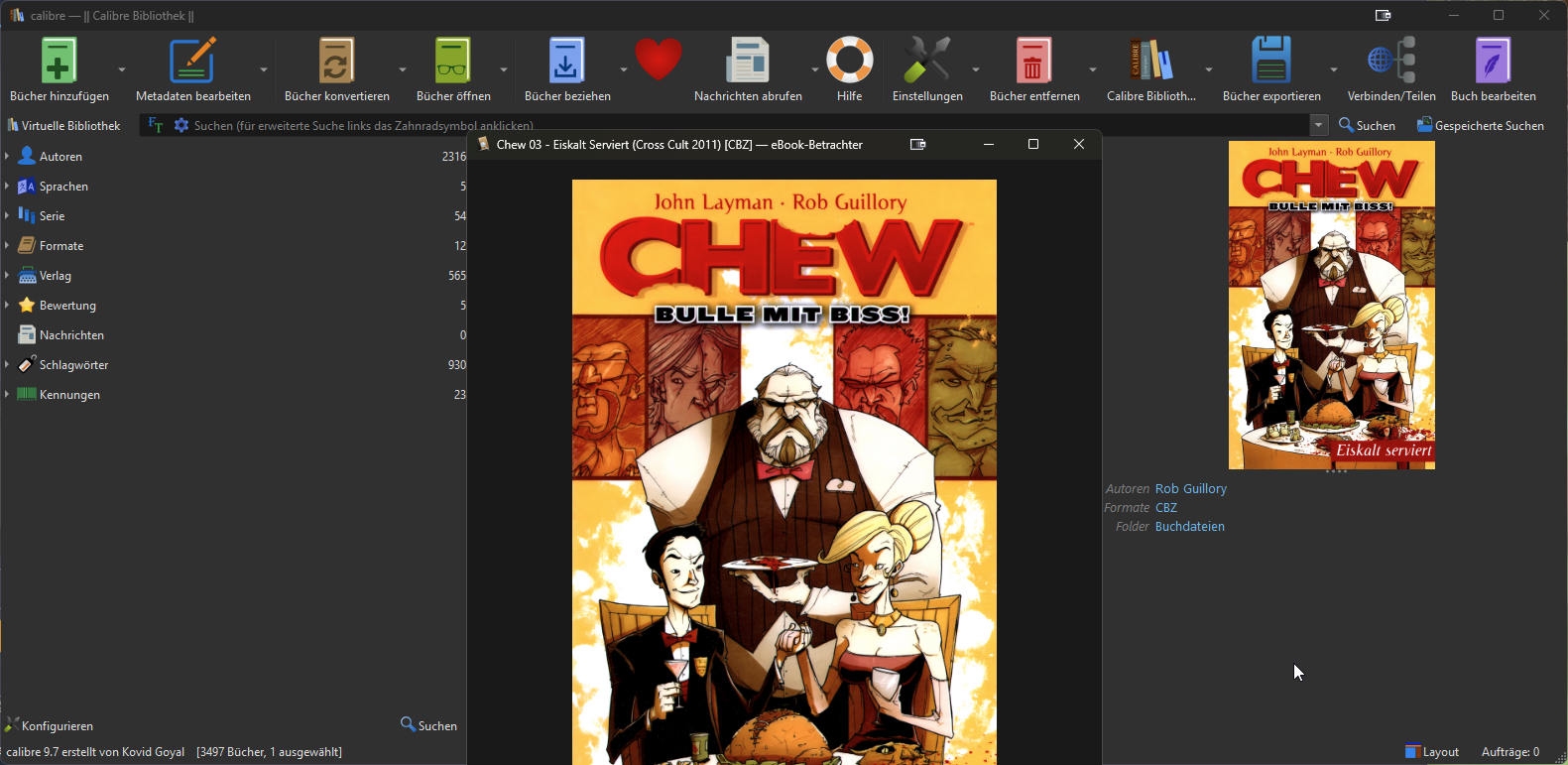Click the author link Rob Guillory

click(1191, 488)
